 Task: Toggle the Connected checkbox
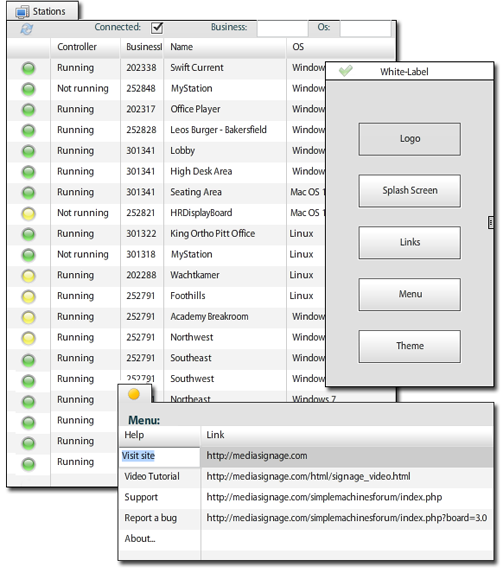click(x=157, y=28)
